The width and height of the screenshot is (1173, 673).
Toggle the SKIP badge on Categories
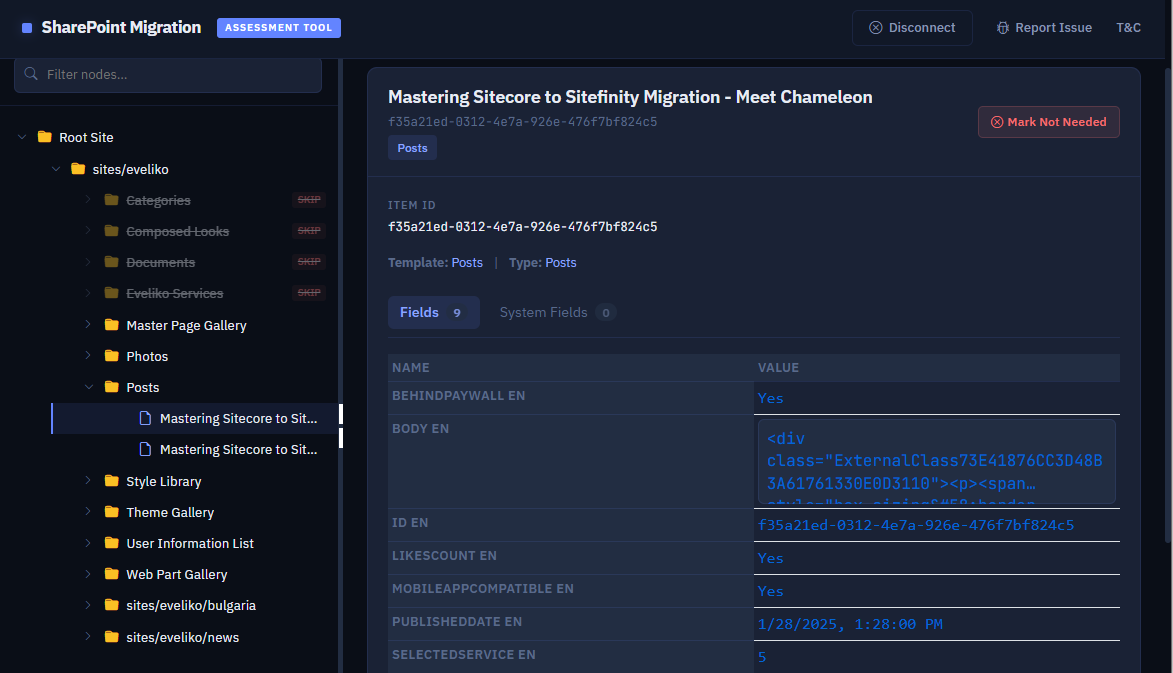click(309, 201)
